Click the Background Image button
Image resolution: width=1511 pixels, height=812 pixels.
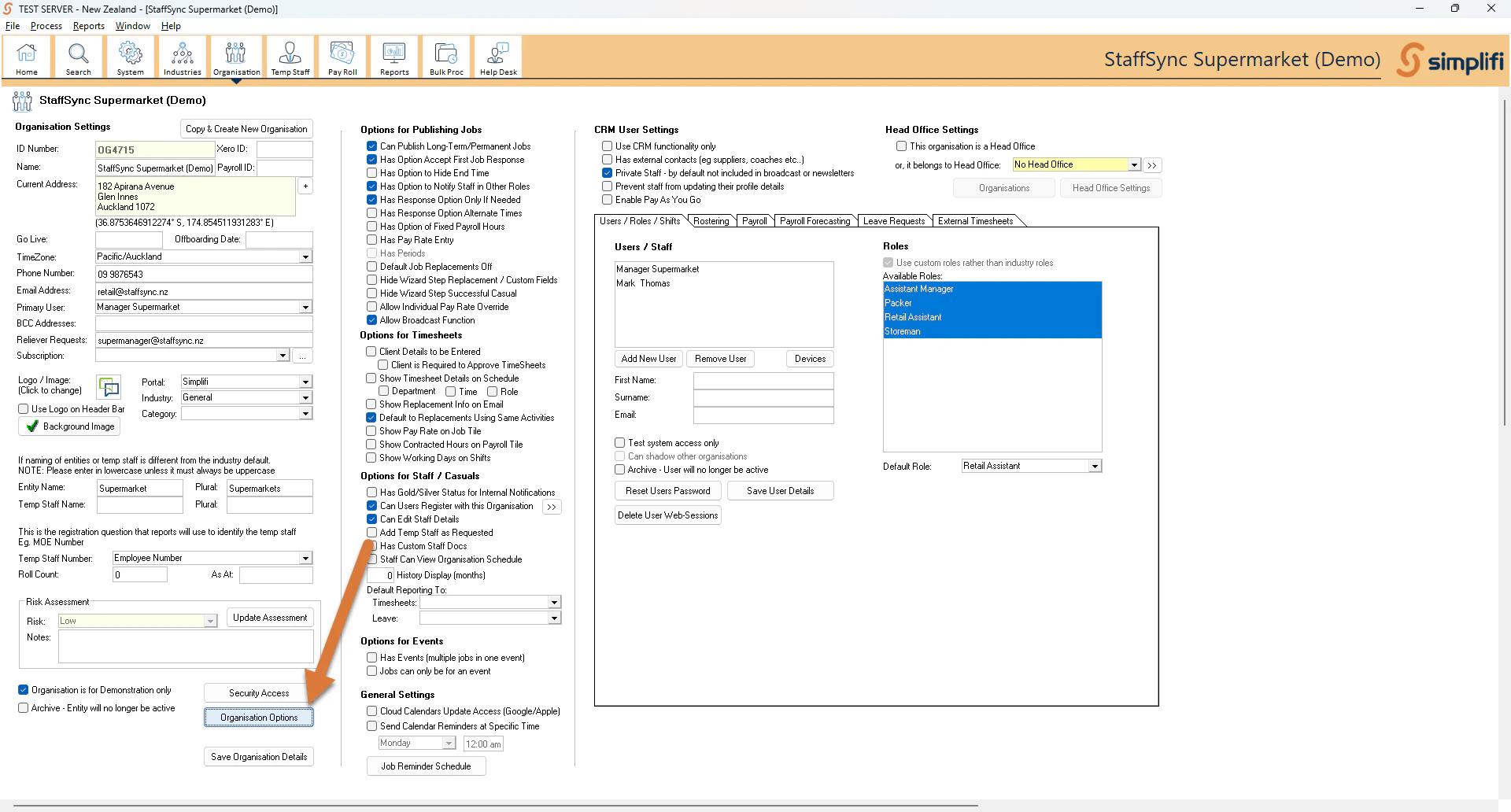click(x=70, y=426)
